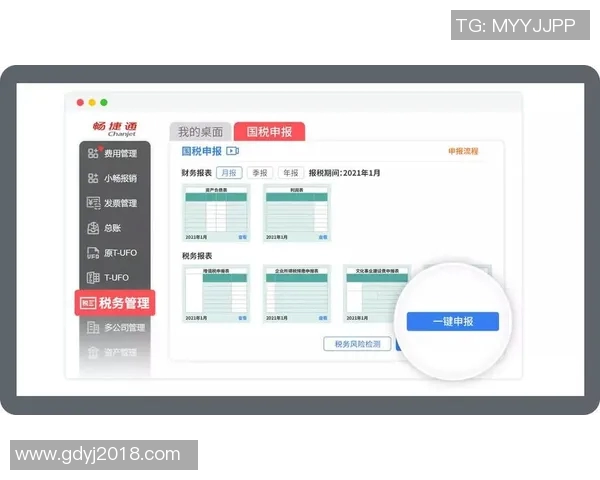Click the 税务报表 section label
The height and width of the screenshot is (480, 600).
pos(197,256)
